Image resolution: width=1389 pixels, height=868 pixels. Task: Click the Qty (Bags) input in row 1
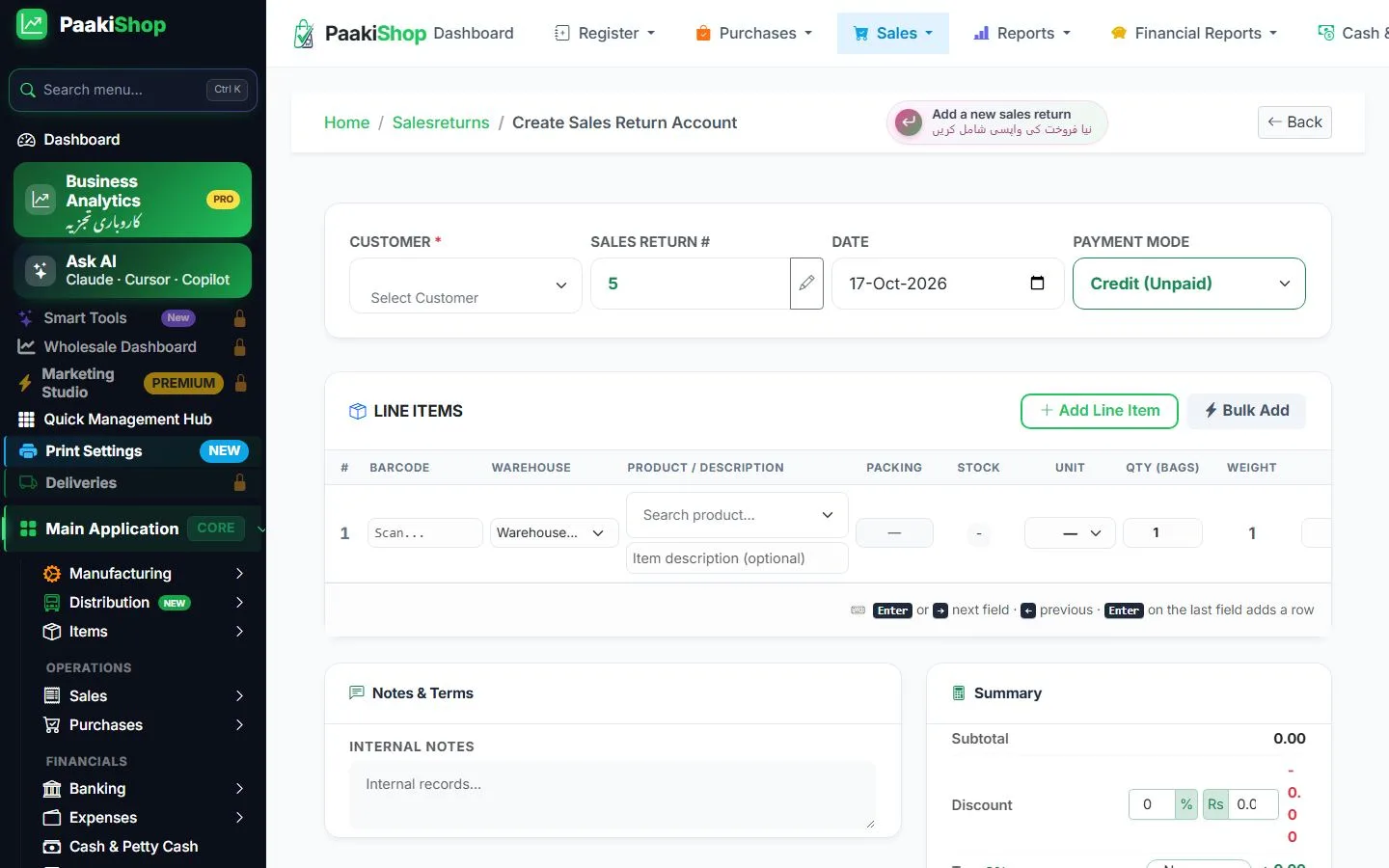[1163, 533]
